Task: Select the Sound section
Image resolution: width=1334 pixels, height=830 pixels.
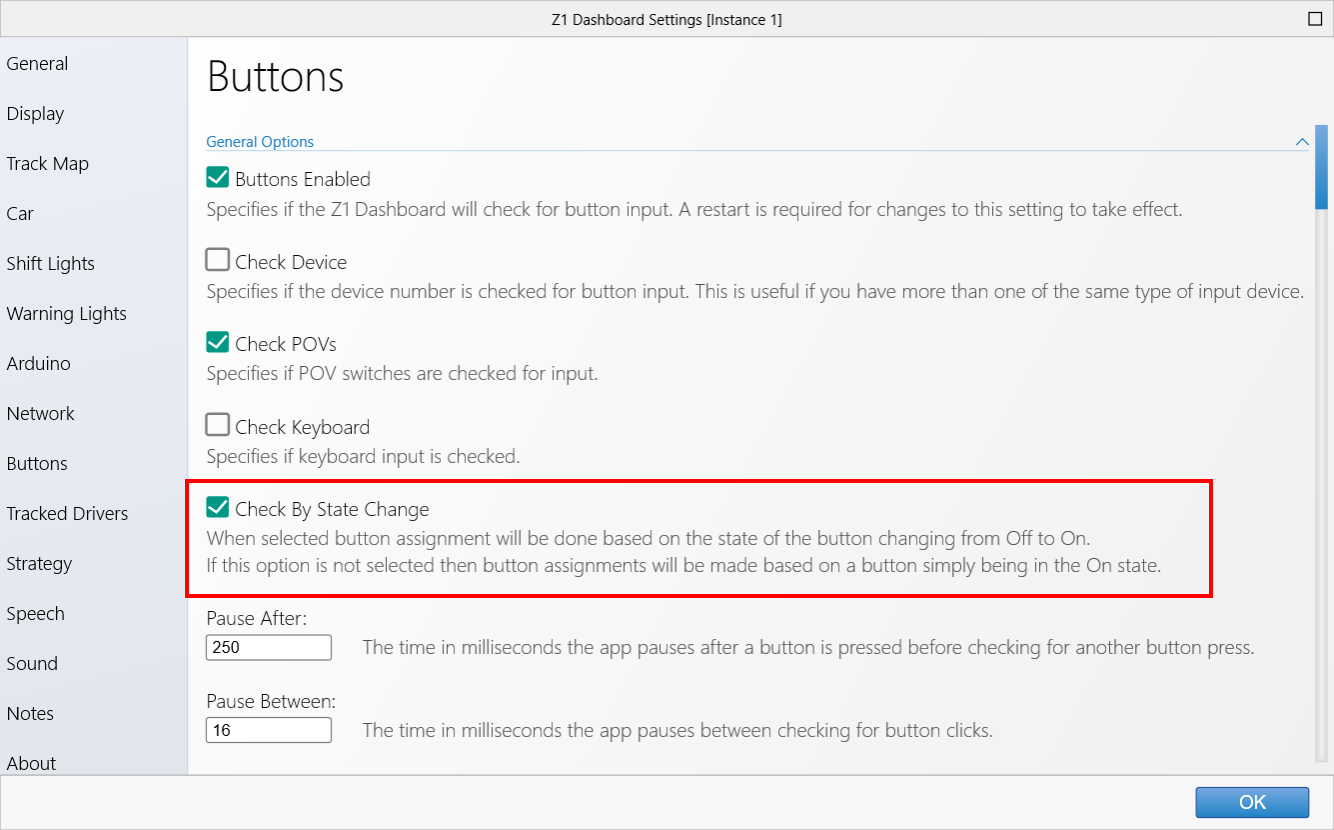Action: 32,664
